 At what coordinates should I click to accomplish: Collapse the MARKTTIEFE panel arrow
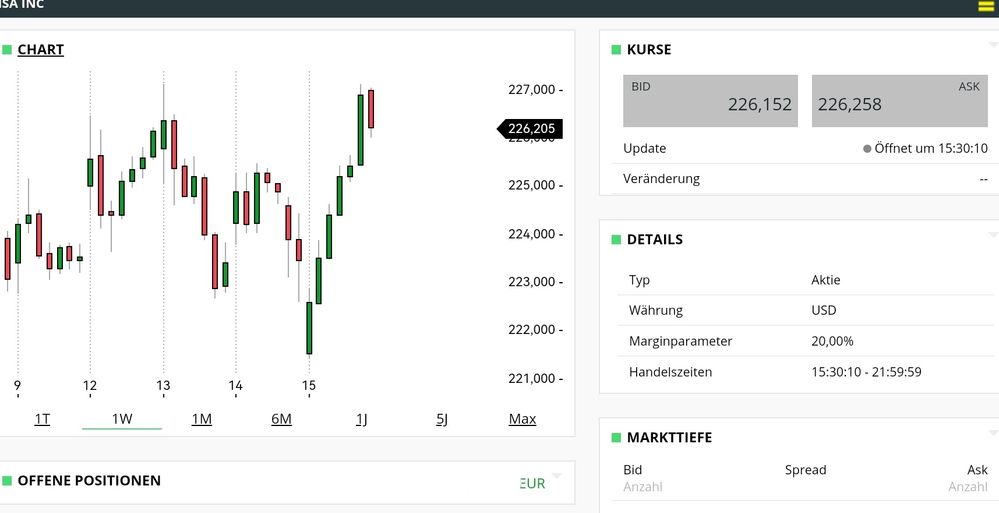(x=992, y=432)
